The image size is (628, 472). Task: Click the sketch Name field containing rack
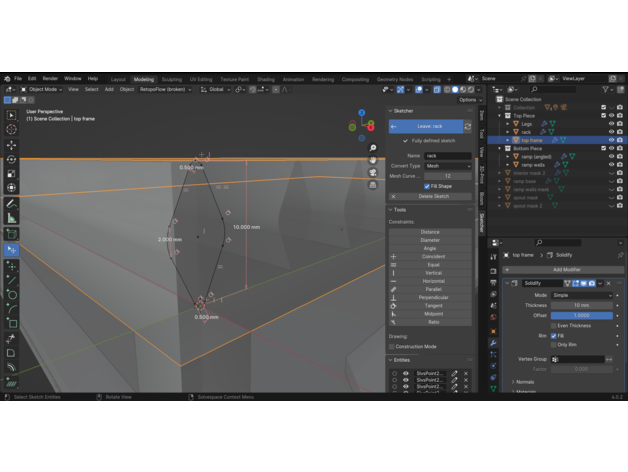[x=446, y=156]
